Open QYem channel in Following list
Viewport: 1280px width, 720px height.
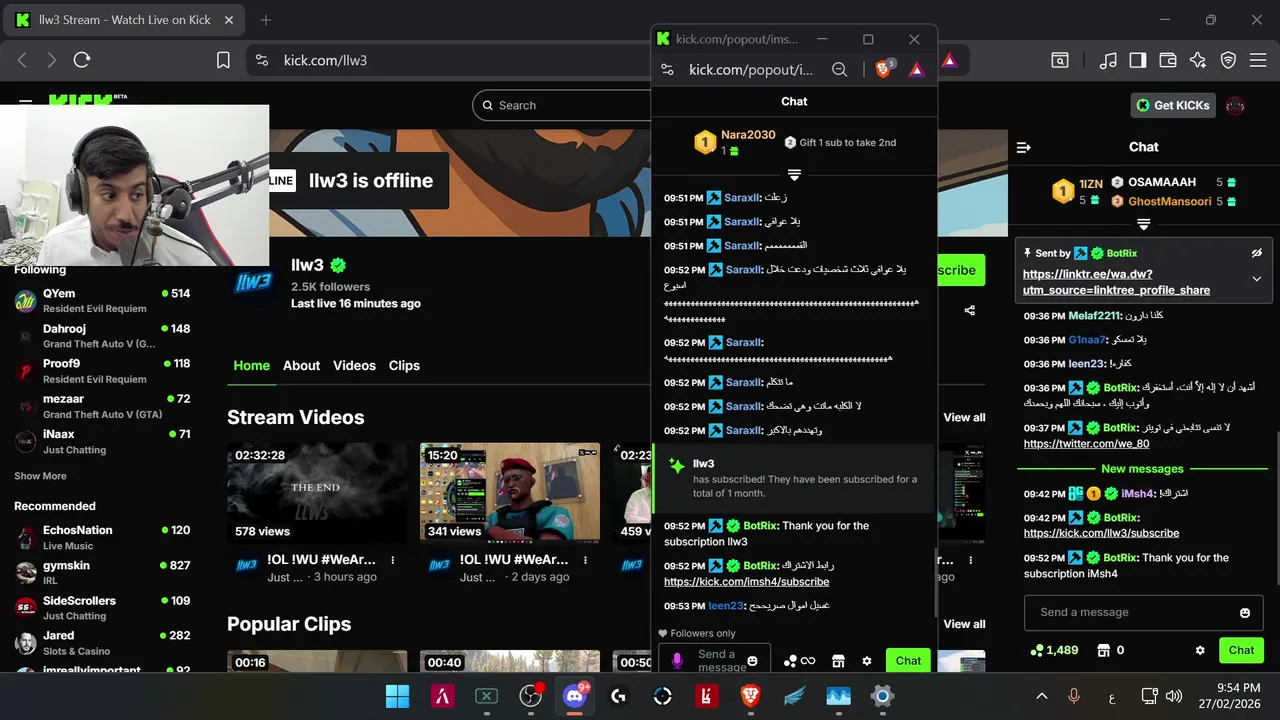click(102, 300)
